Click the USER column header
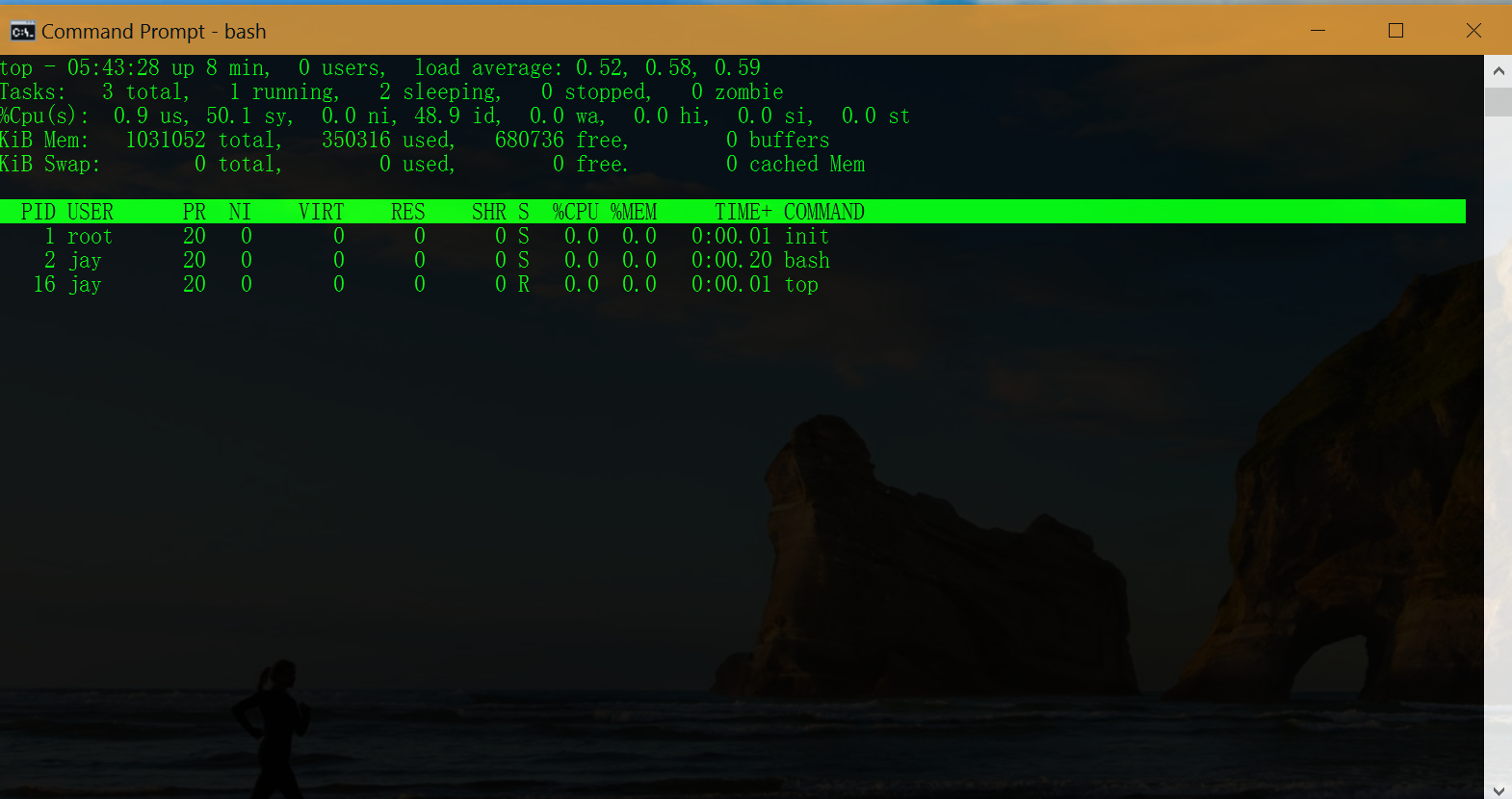The width and height of the screenshot is (1512, 799). 91,212
